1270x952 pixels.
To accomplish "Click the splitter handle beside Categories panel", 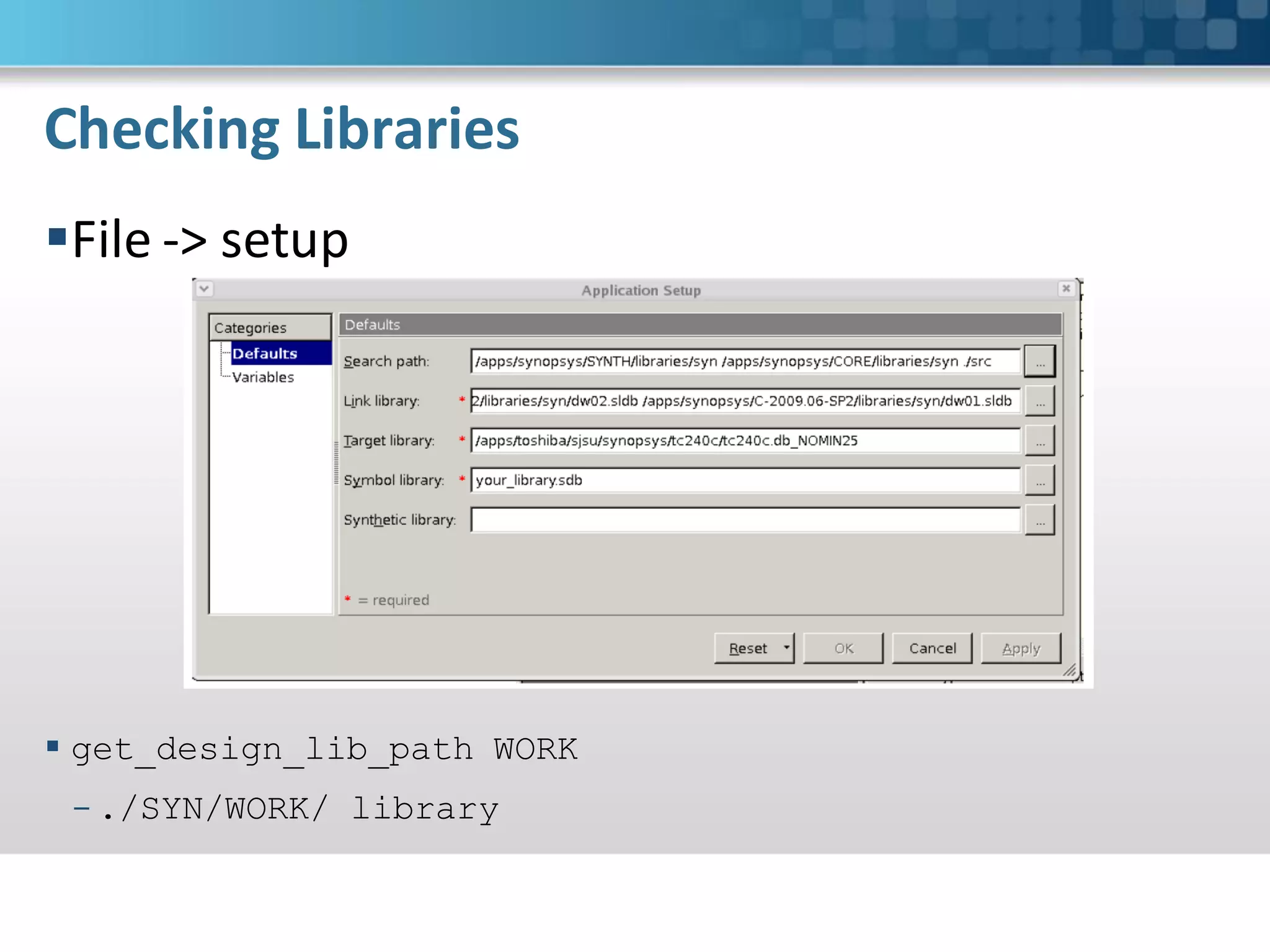I will point(336,462).
